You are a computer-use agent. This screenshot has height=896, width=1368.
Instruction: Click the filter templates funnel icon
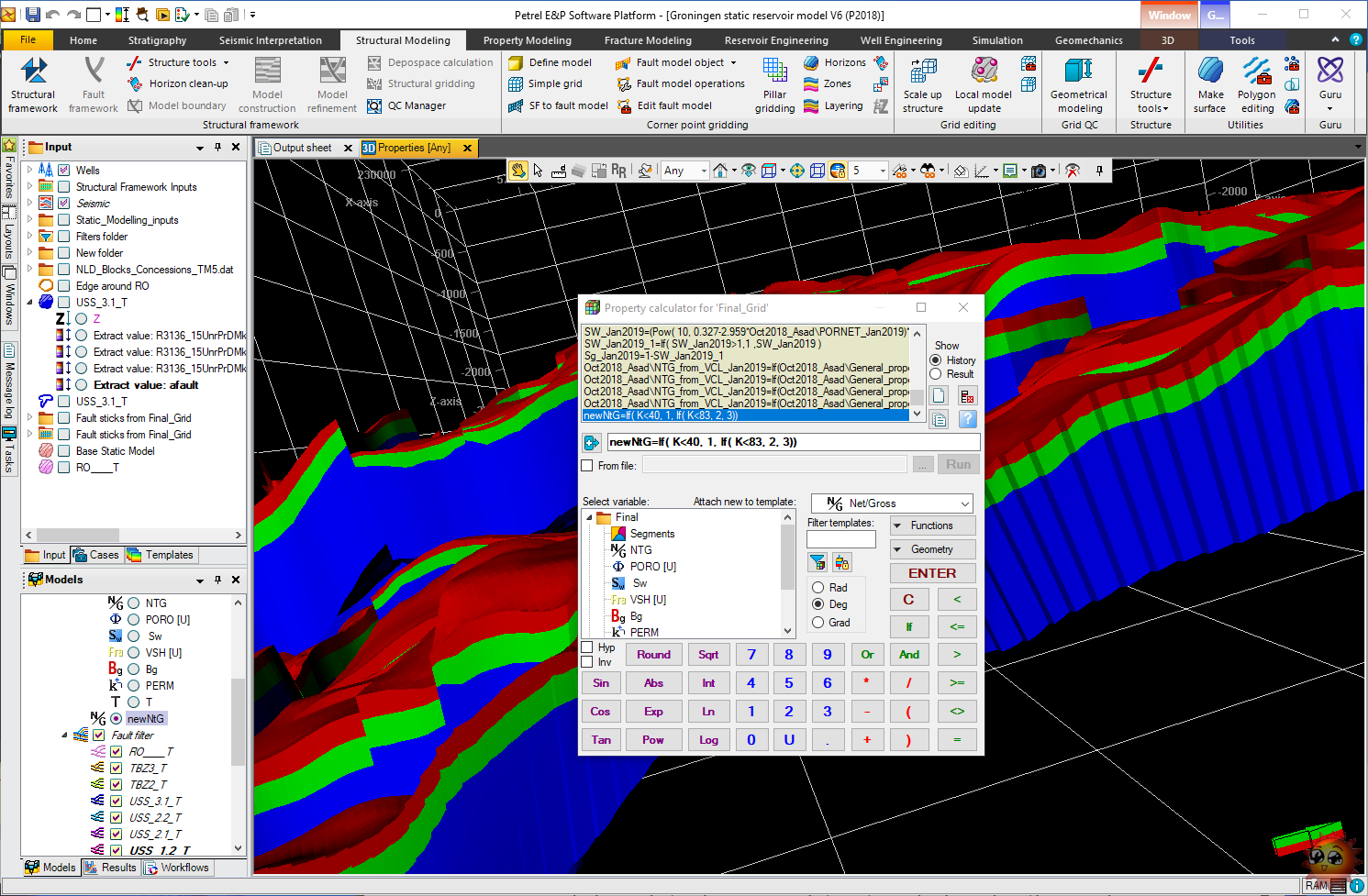point(817,562)
